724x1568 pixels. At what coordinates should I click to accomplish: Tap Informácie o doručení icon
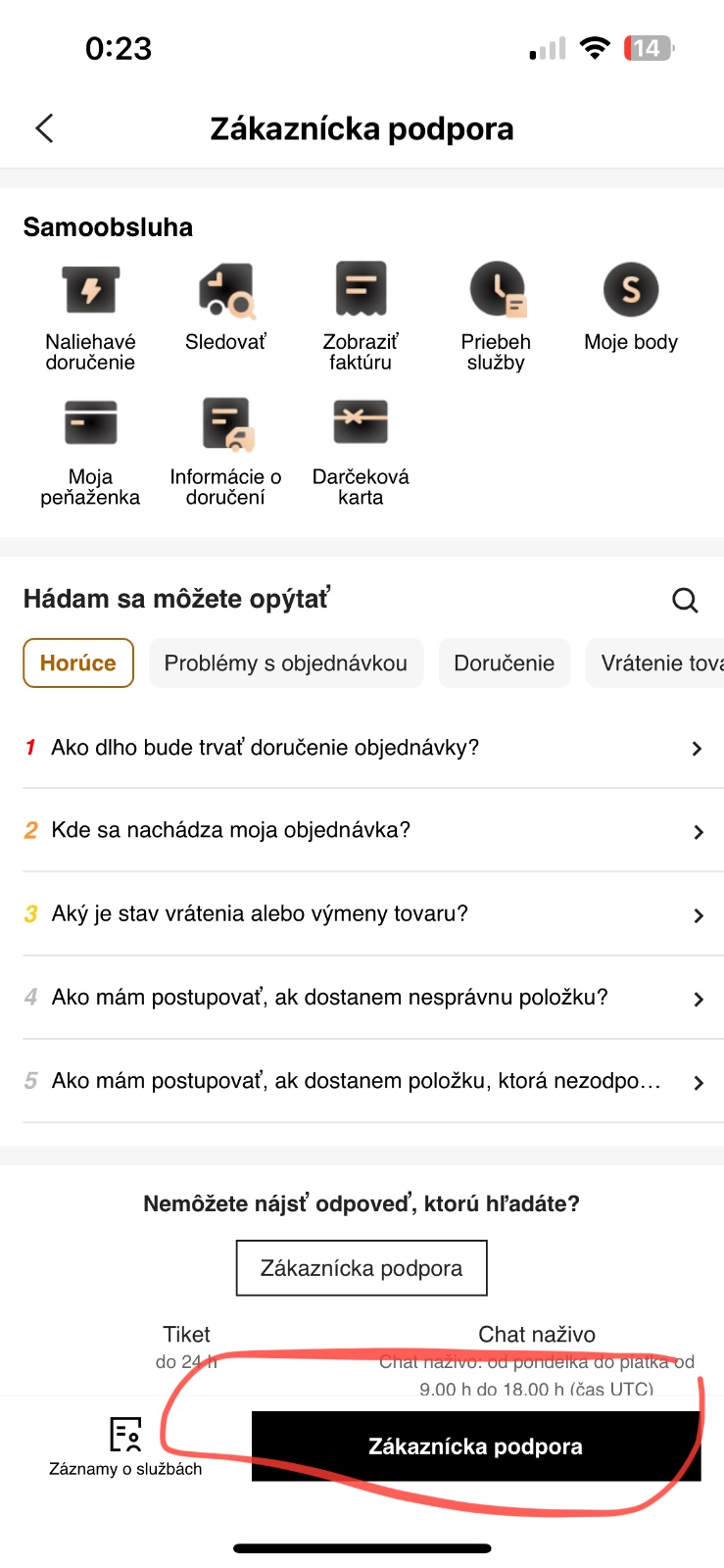pos(226,424)
